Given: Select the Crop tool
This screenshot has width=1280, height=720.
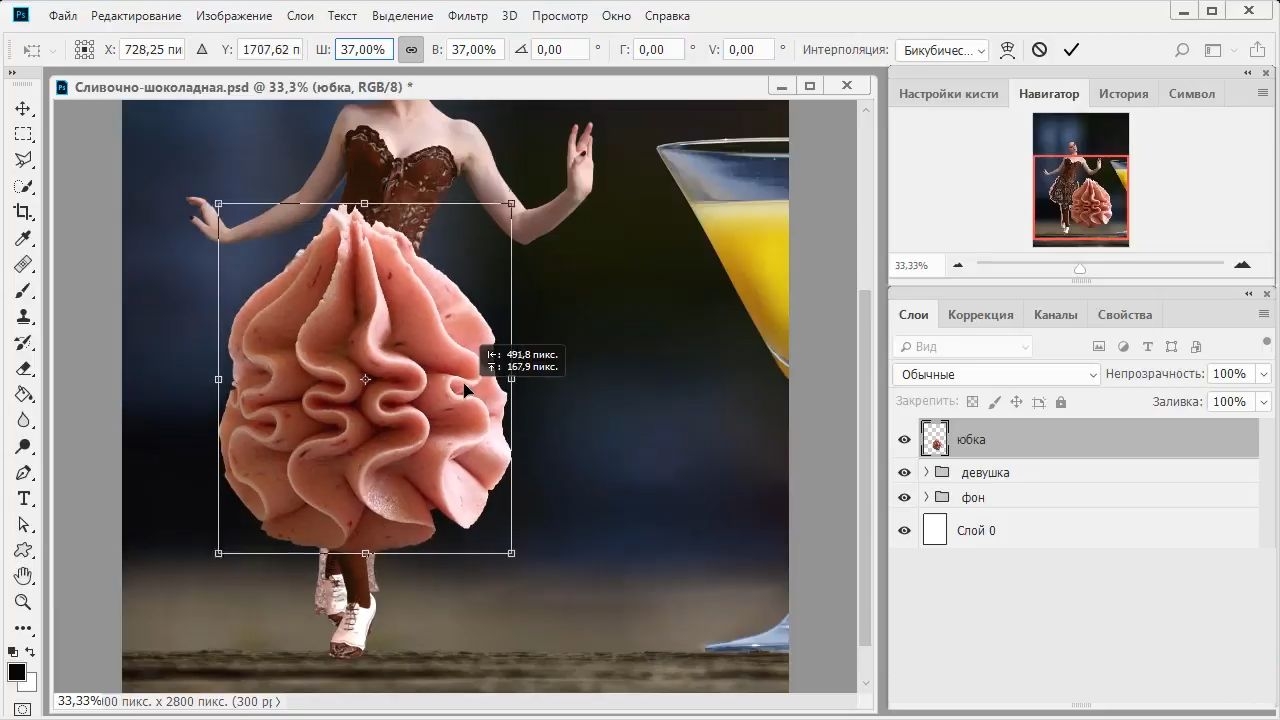Looking at the screenshot, I should (x=23, y=212).
